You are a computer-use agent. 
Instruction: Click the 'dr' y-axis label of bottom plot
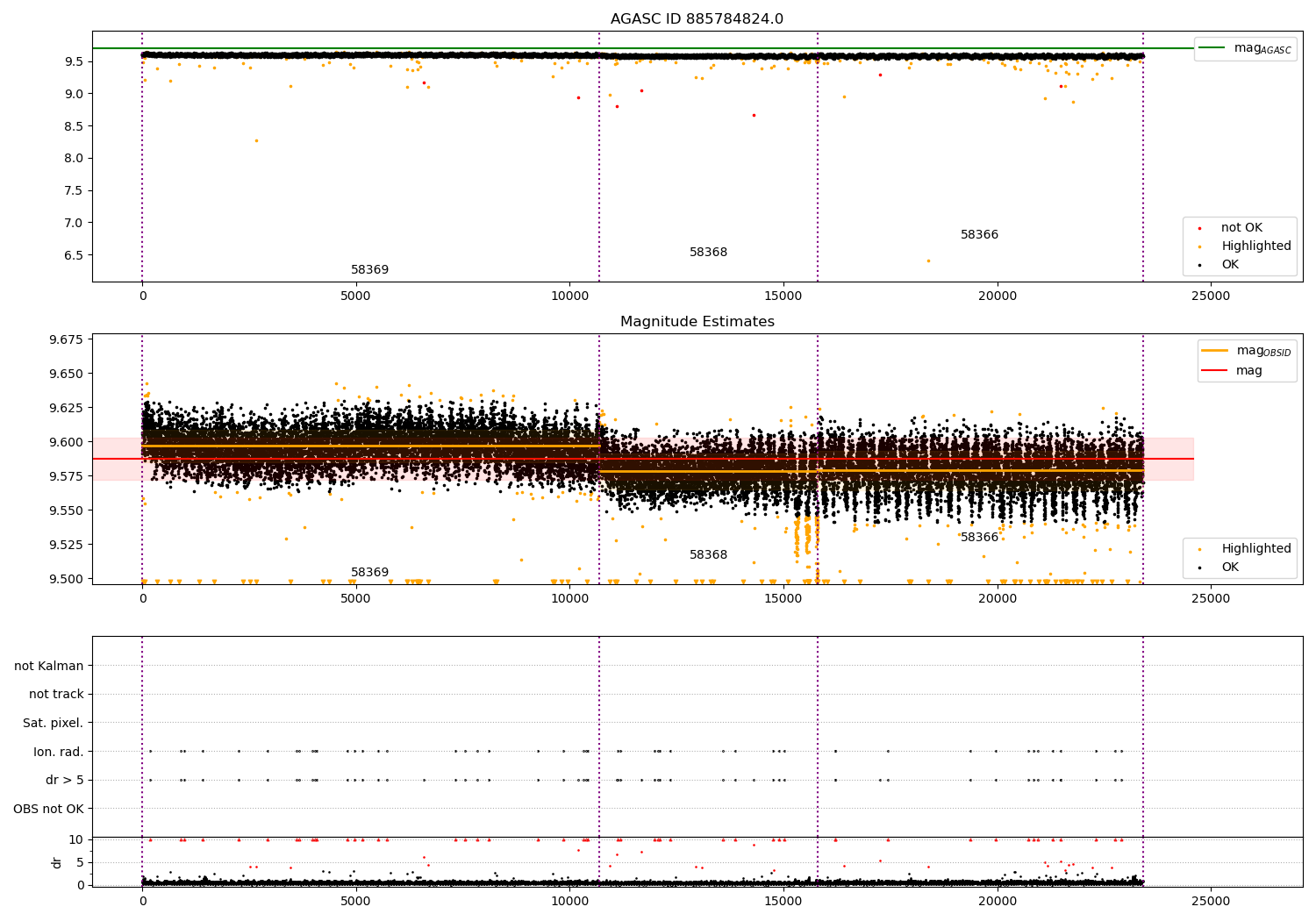click(57, 863)
